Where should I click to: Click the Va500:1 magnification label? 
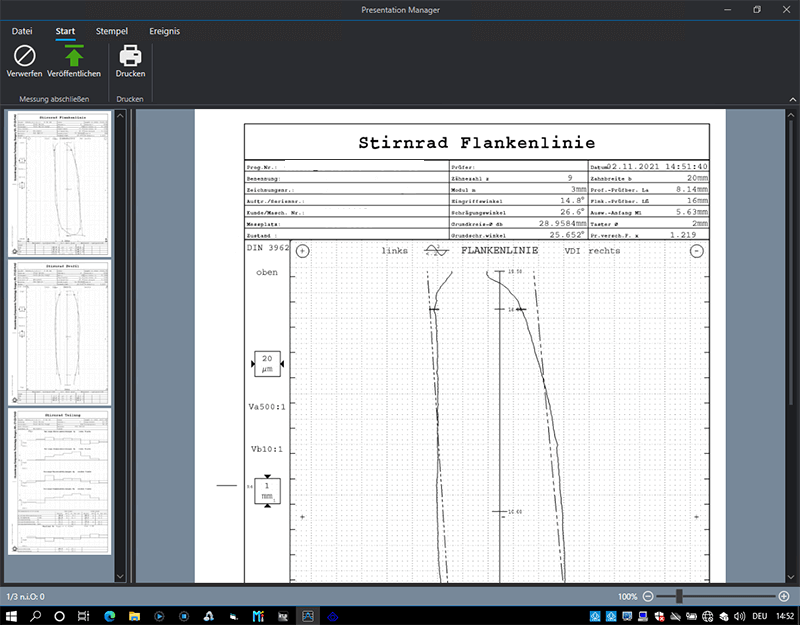tap(267, 407)
